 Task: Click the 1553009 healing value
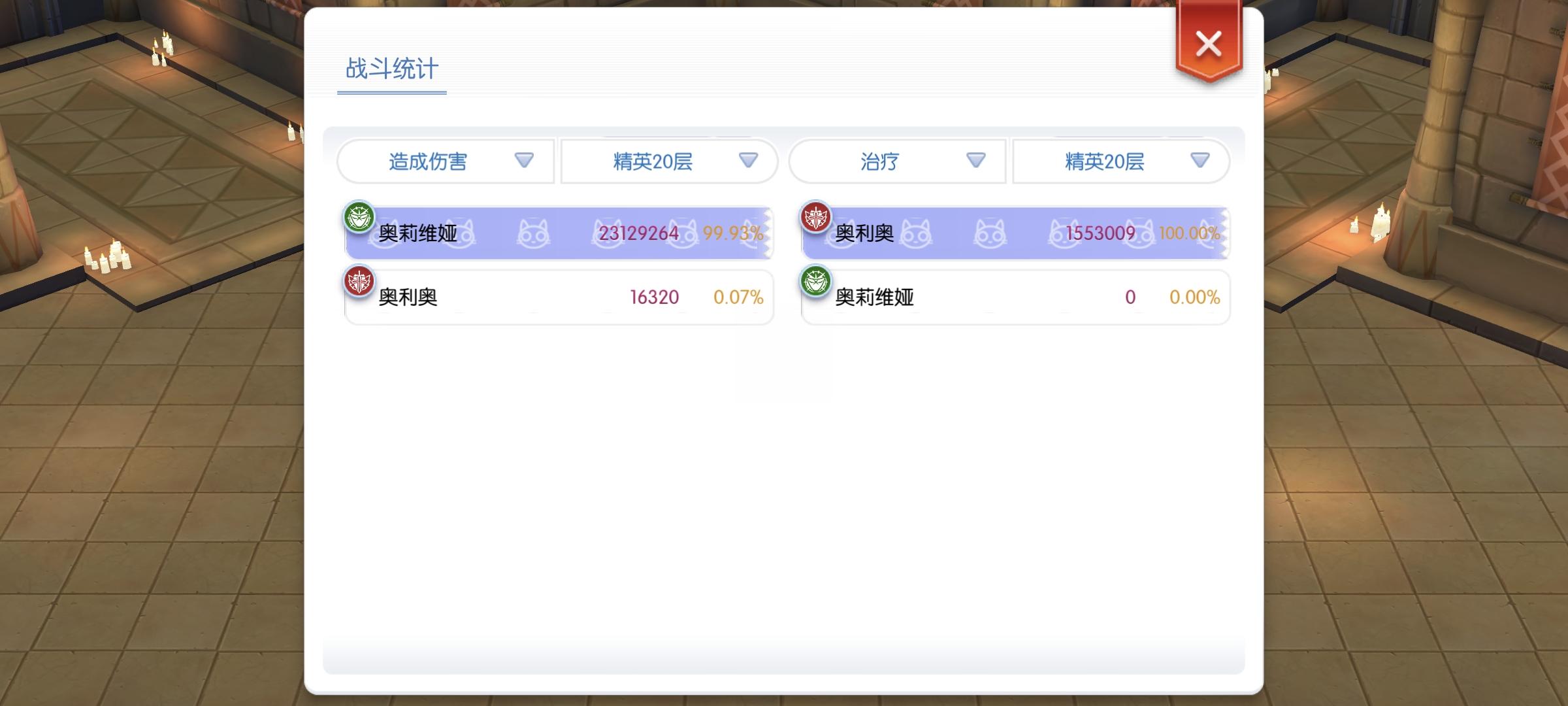point(1100,233)
